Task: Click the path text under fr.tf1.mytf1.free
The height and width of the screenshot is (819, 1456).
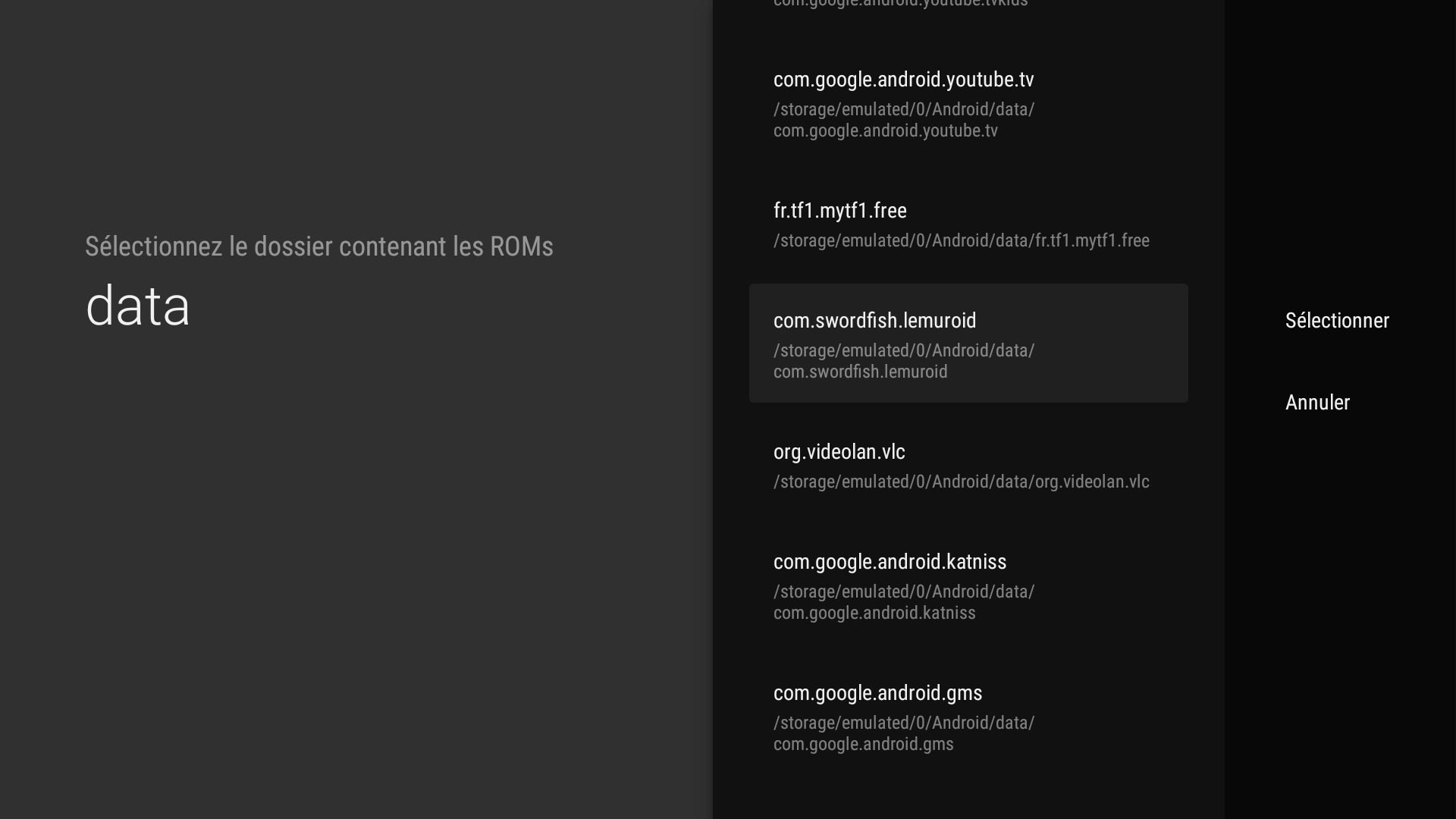Action: 961,240
